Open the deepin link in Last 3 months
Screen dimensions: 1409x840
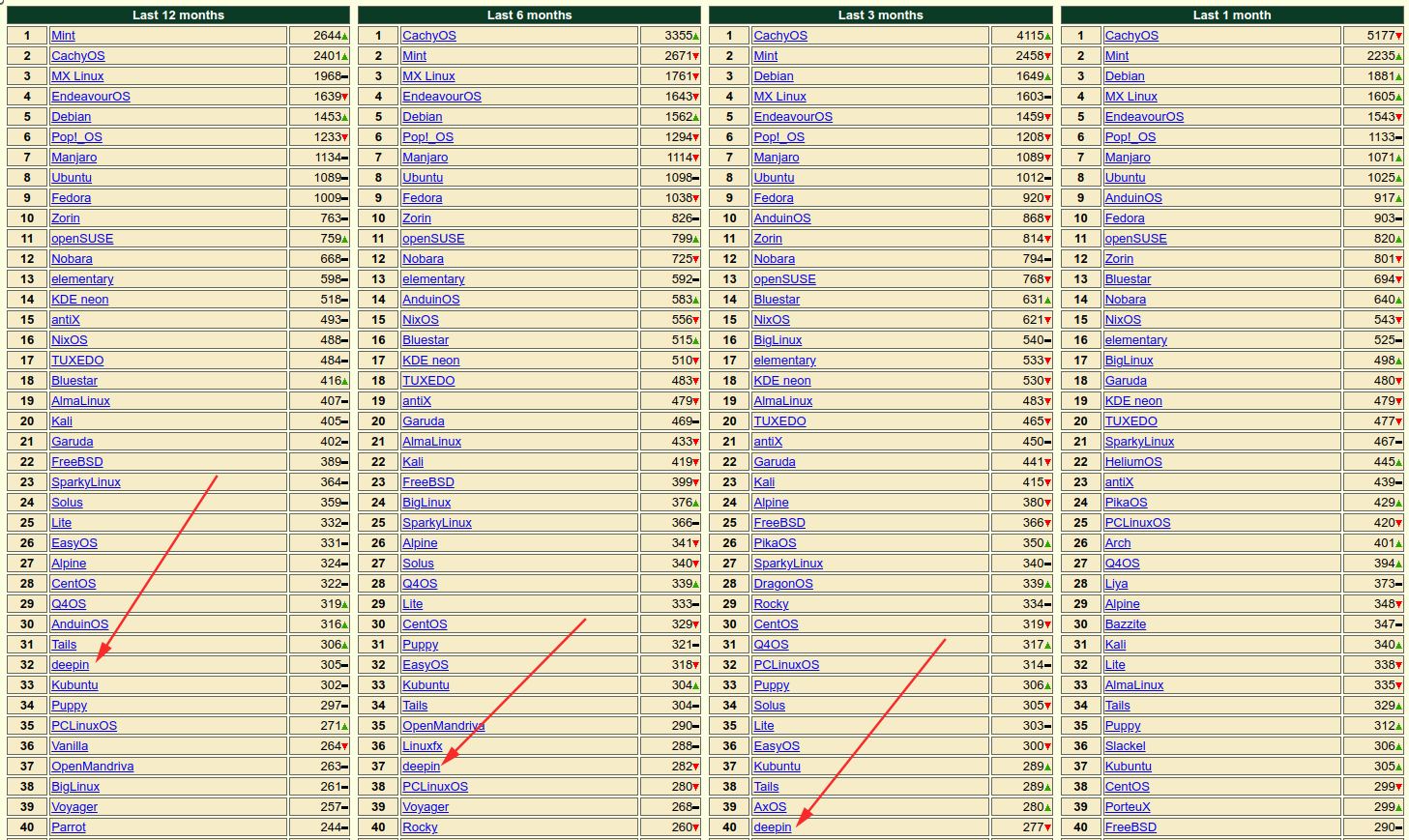(x=772, y=827)
